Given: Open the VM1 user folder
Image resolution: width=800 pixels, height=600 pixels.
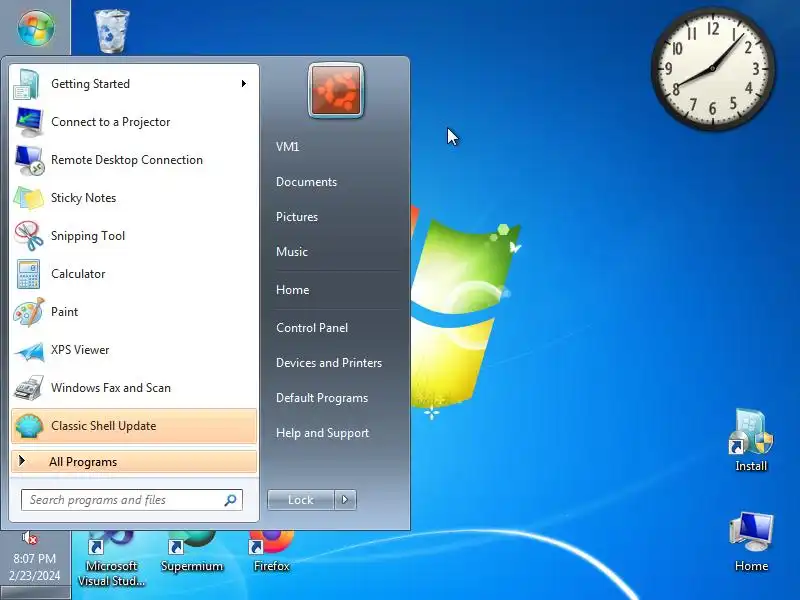Looking at the screenshot, I should (287, 147).
